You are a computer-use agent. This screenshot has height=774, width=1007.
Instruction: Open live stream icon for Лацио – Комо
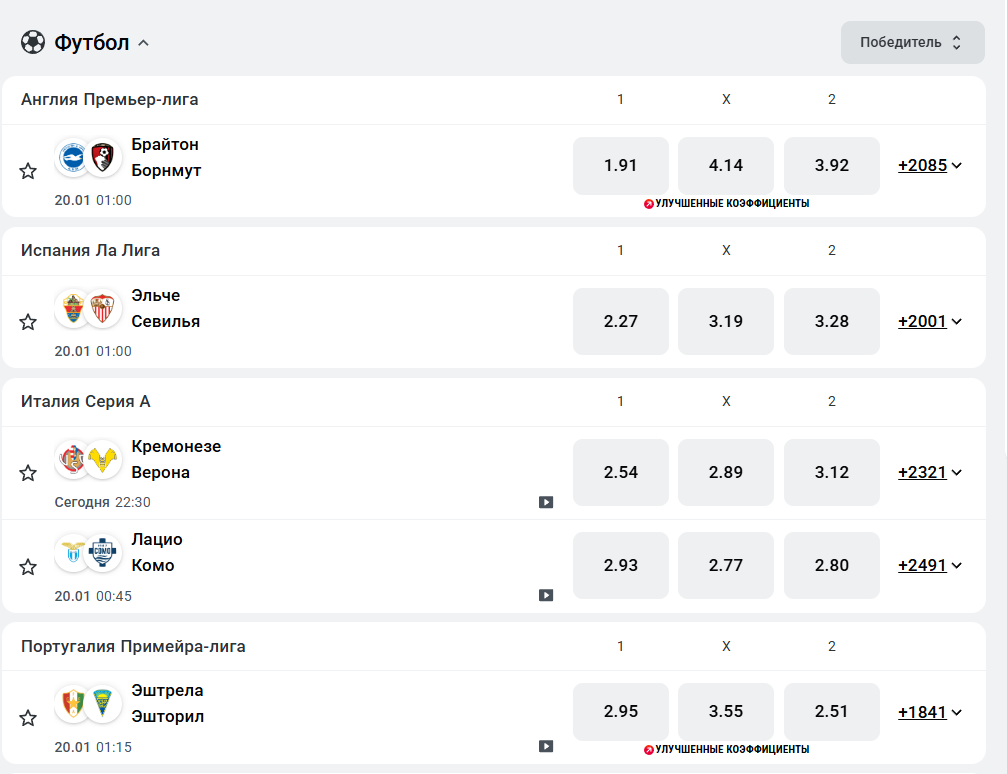click(x=546, y=595)
